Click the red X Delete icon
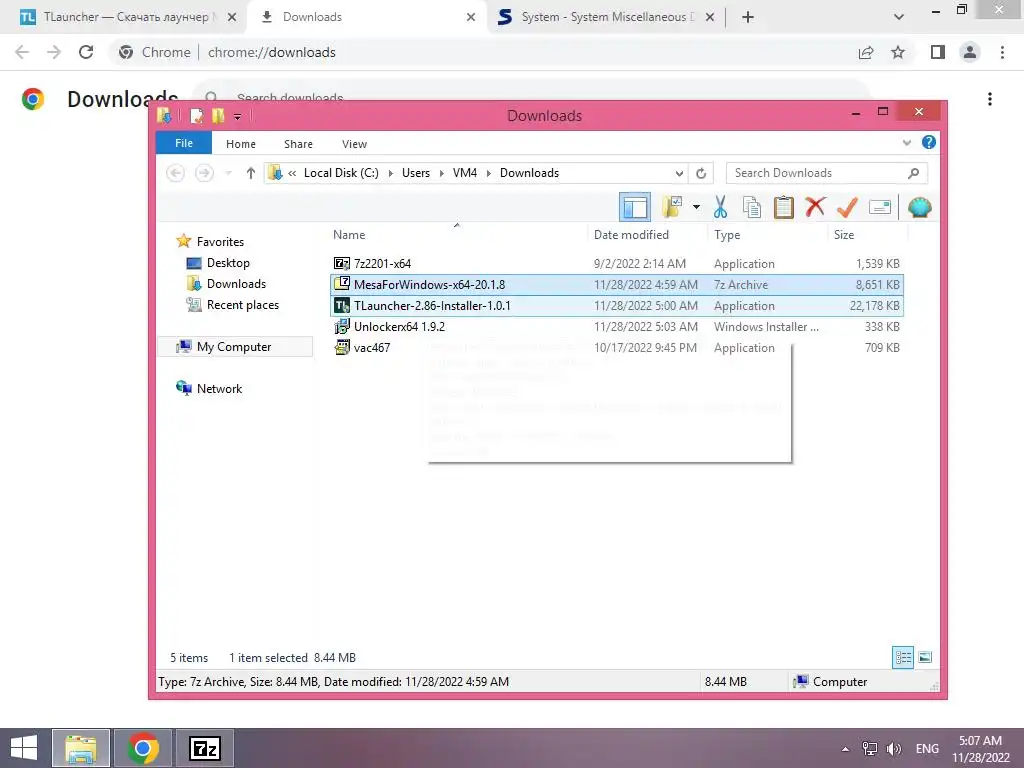1024x768 pixels. coord(815,207)
